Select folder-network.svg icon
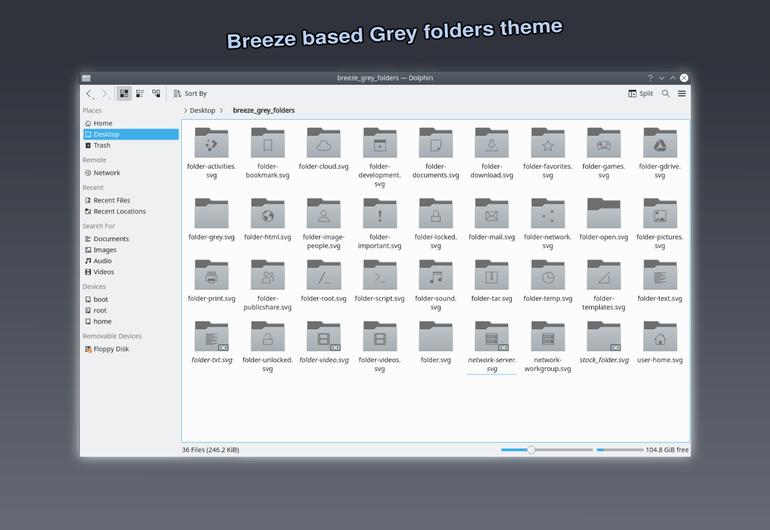The image size is (770, 530). coord(548,213)
